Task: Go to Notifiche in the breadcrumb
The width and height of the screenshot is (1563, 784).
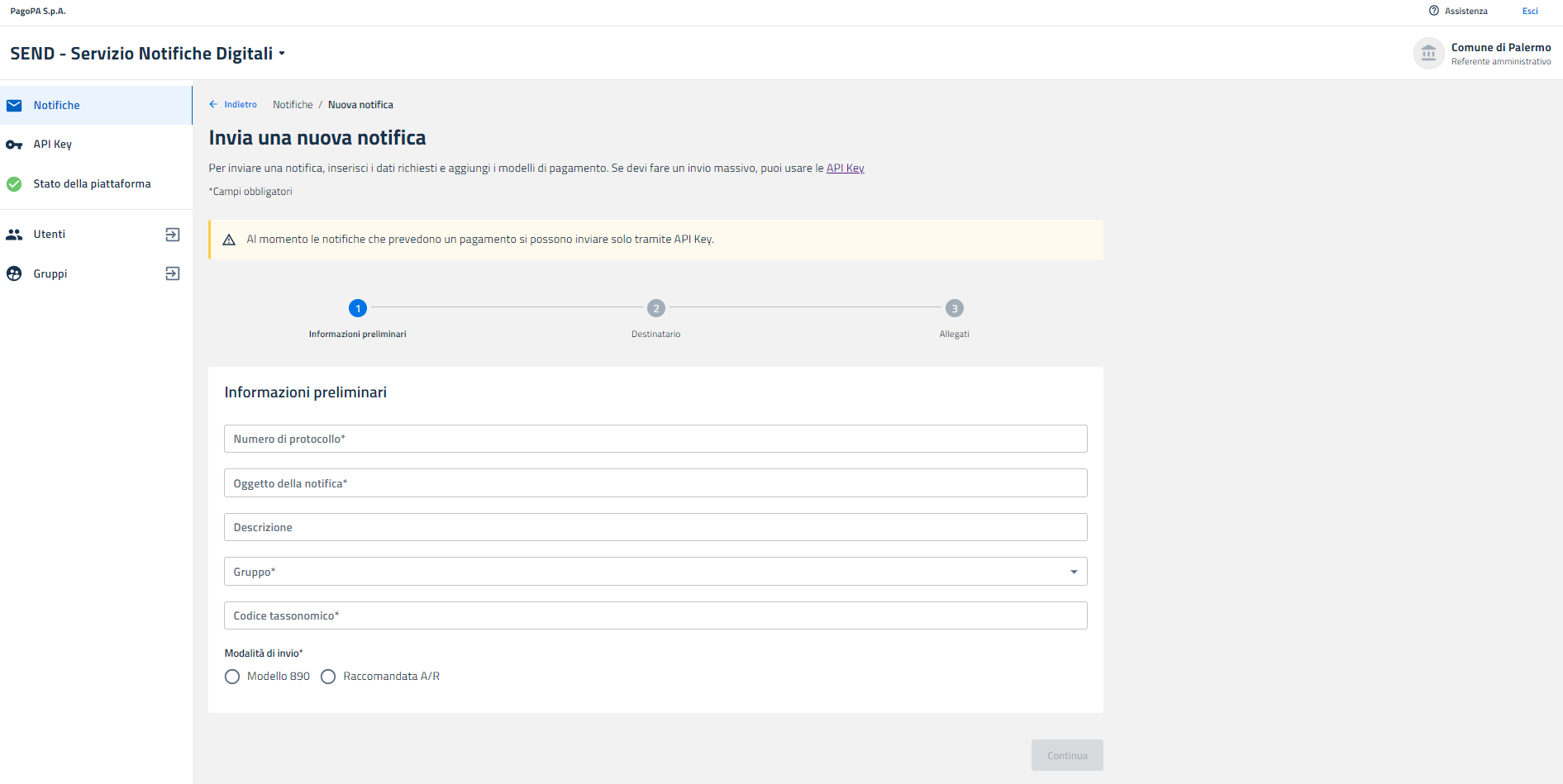Action: tap(293, 105)
